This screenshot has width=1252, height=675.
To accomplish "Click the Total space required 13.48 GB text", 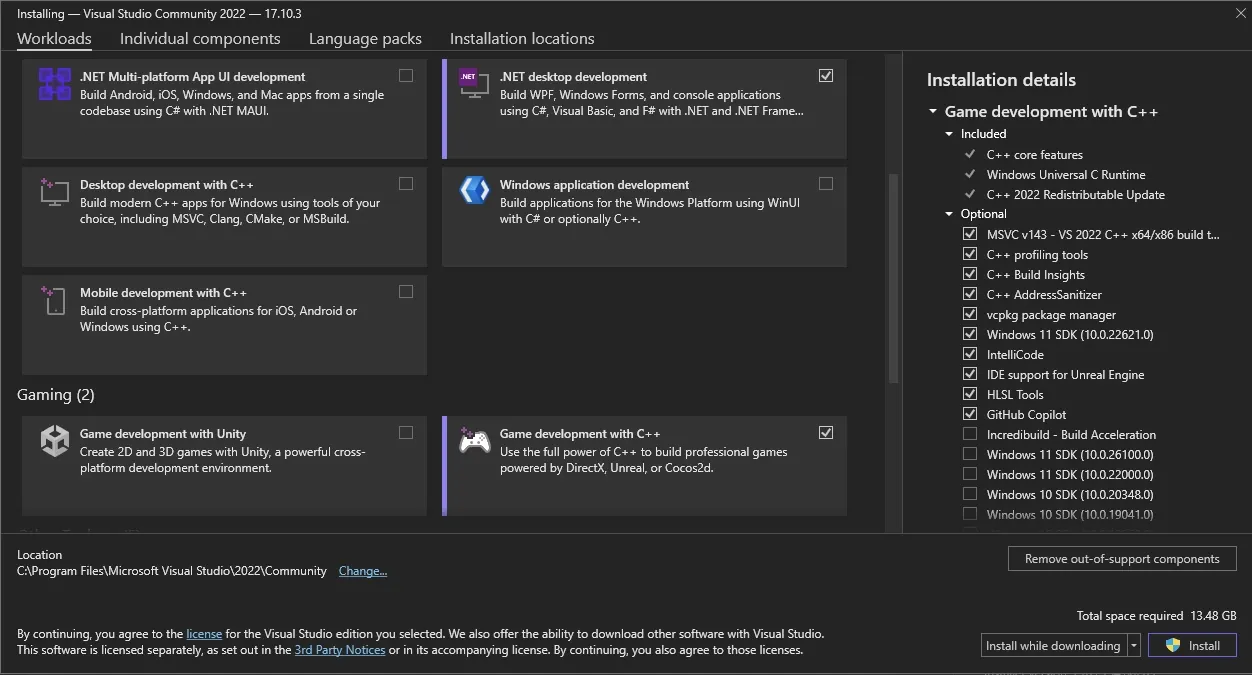I will pyautogui.click(x=1156, y=616).
